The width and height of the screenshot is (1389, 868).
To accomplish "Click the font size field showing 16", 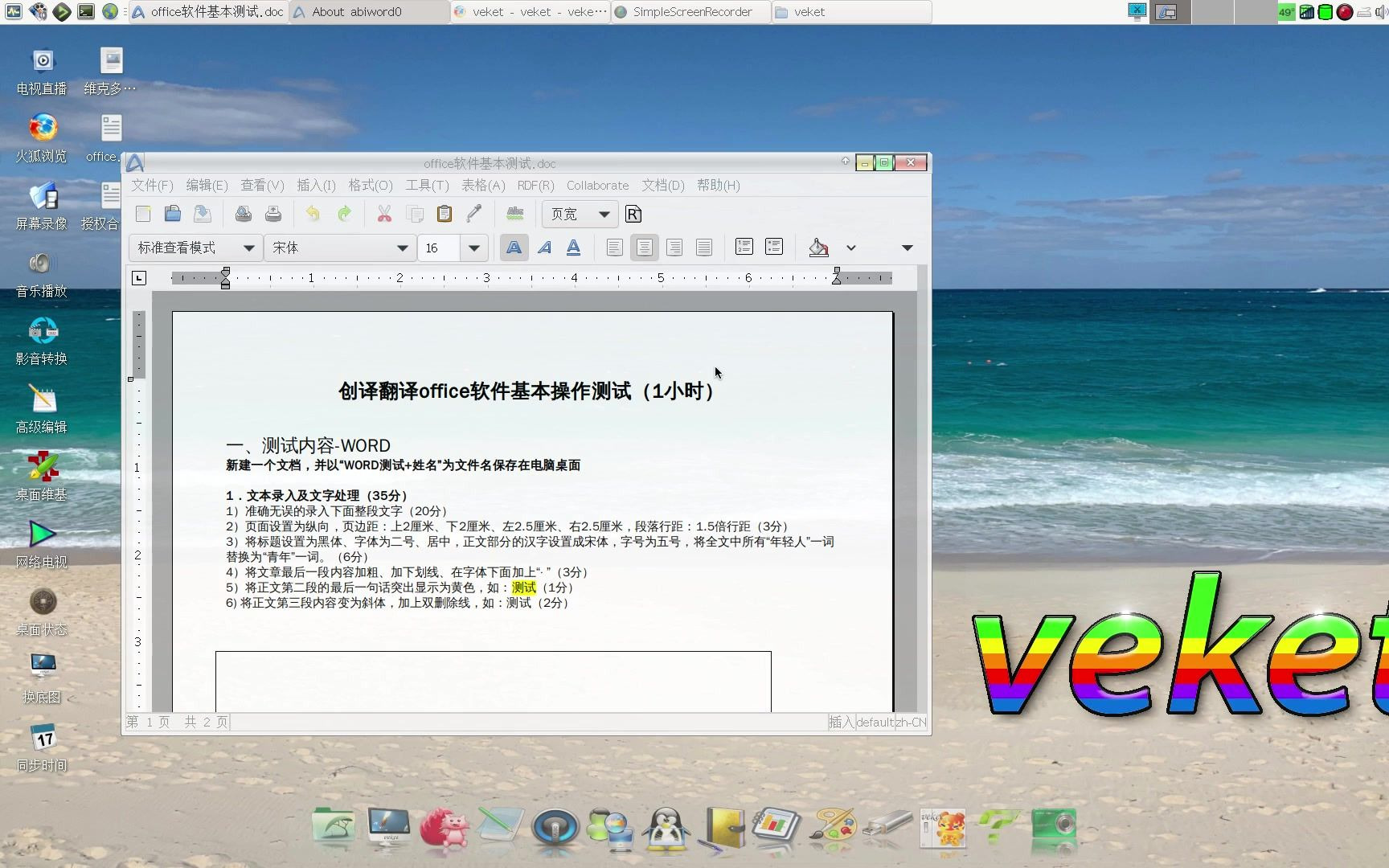I will click(440, 248).
